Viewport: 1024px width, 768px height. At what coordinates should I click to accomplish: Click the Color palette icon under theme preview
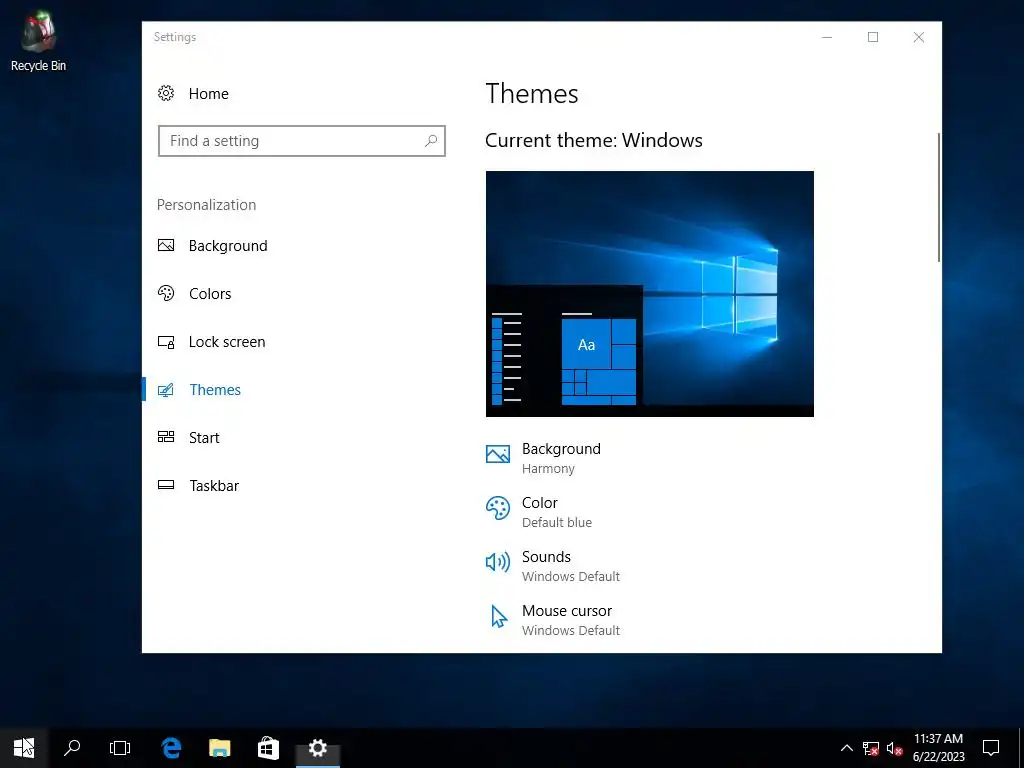tap(498, 508)
